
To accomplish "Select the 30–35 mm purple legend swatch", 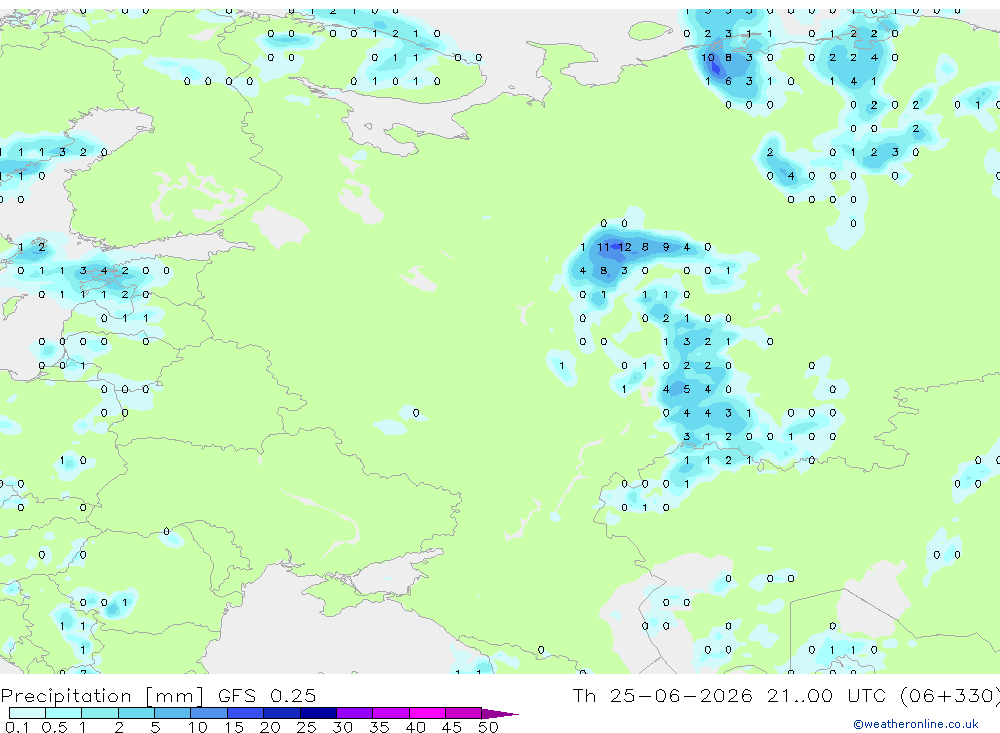I will tap(354, 713).
